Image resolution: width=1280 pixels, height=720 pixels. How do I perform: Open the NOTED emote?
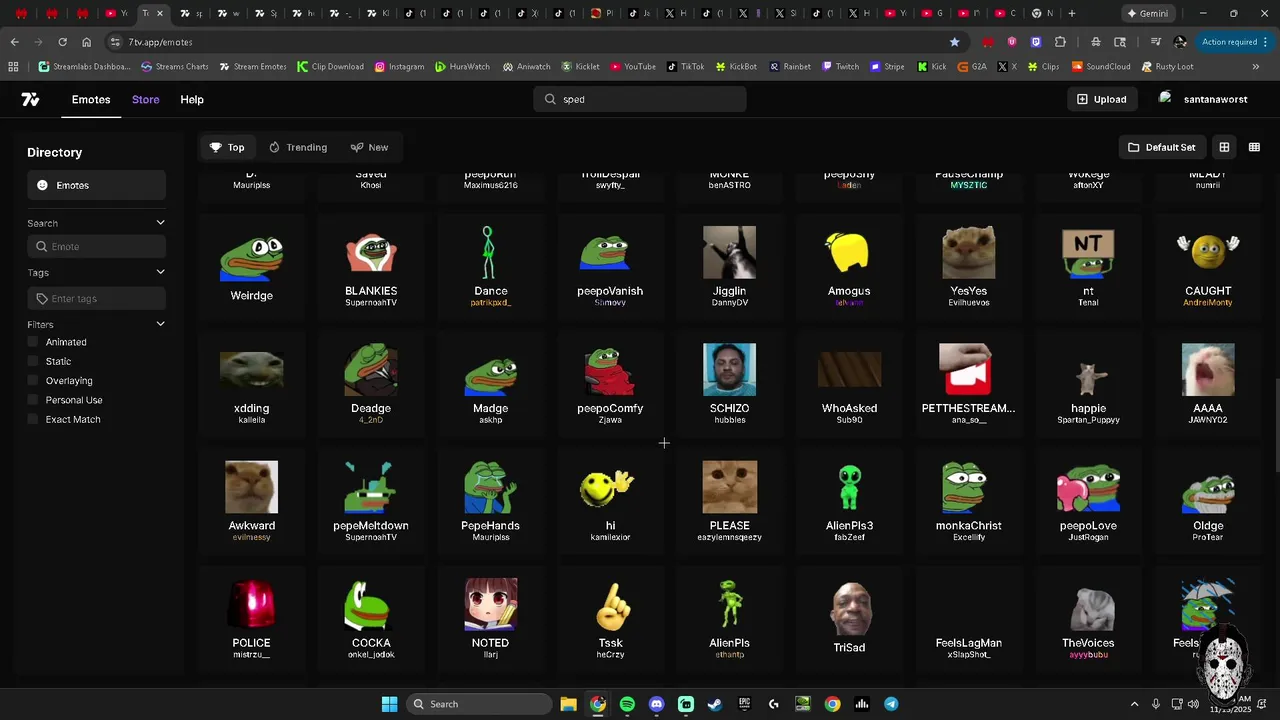point(490,619)
